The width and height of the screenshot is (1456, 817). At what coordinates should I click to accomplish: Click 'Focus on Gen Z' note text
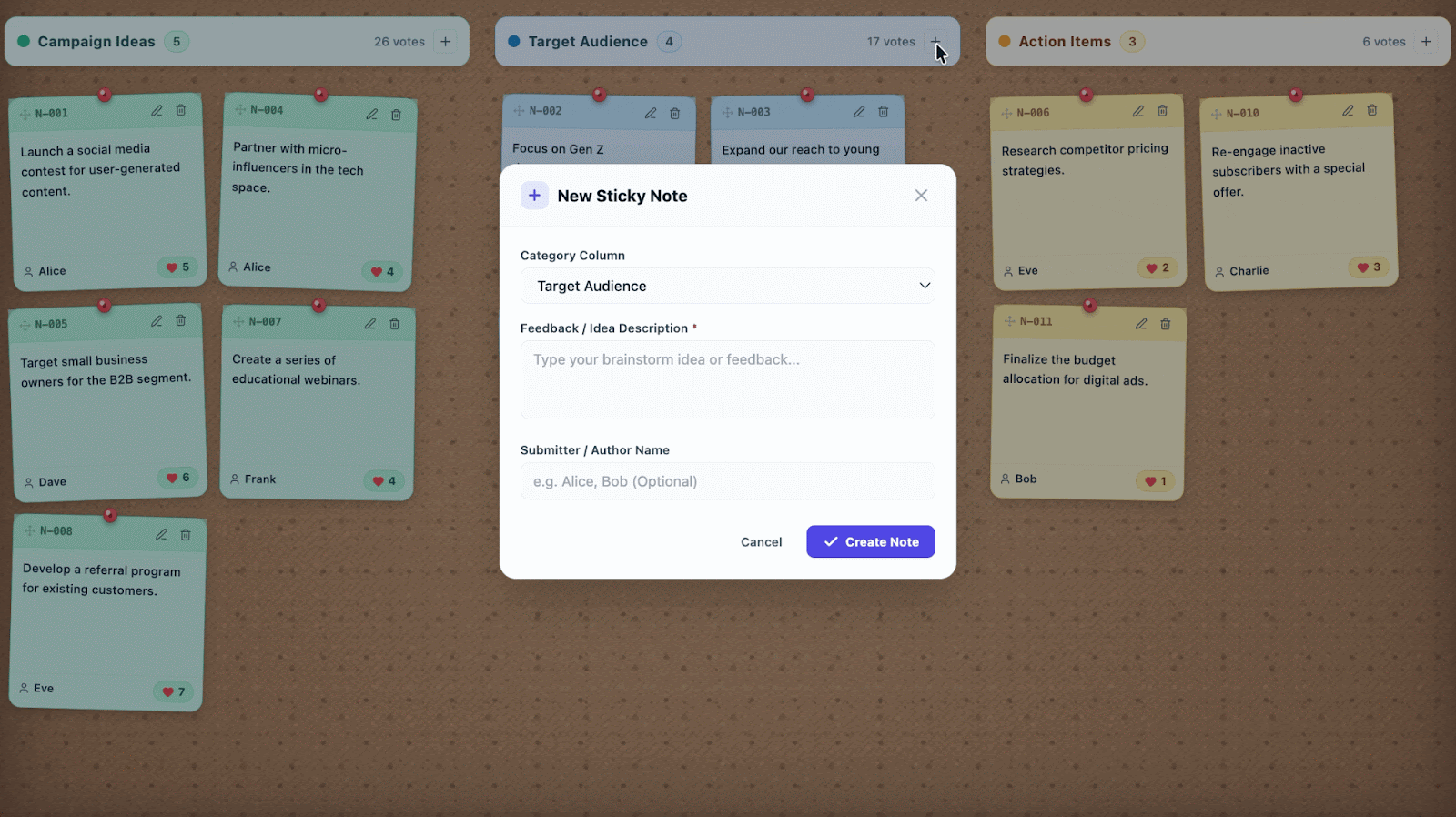click(x=558, y=149)
